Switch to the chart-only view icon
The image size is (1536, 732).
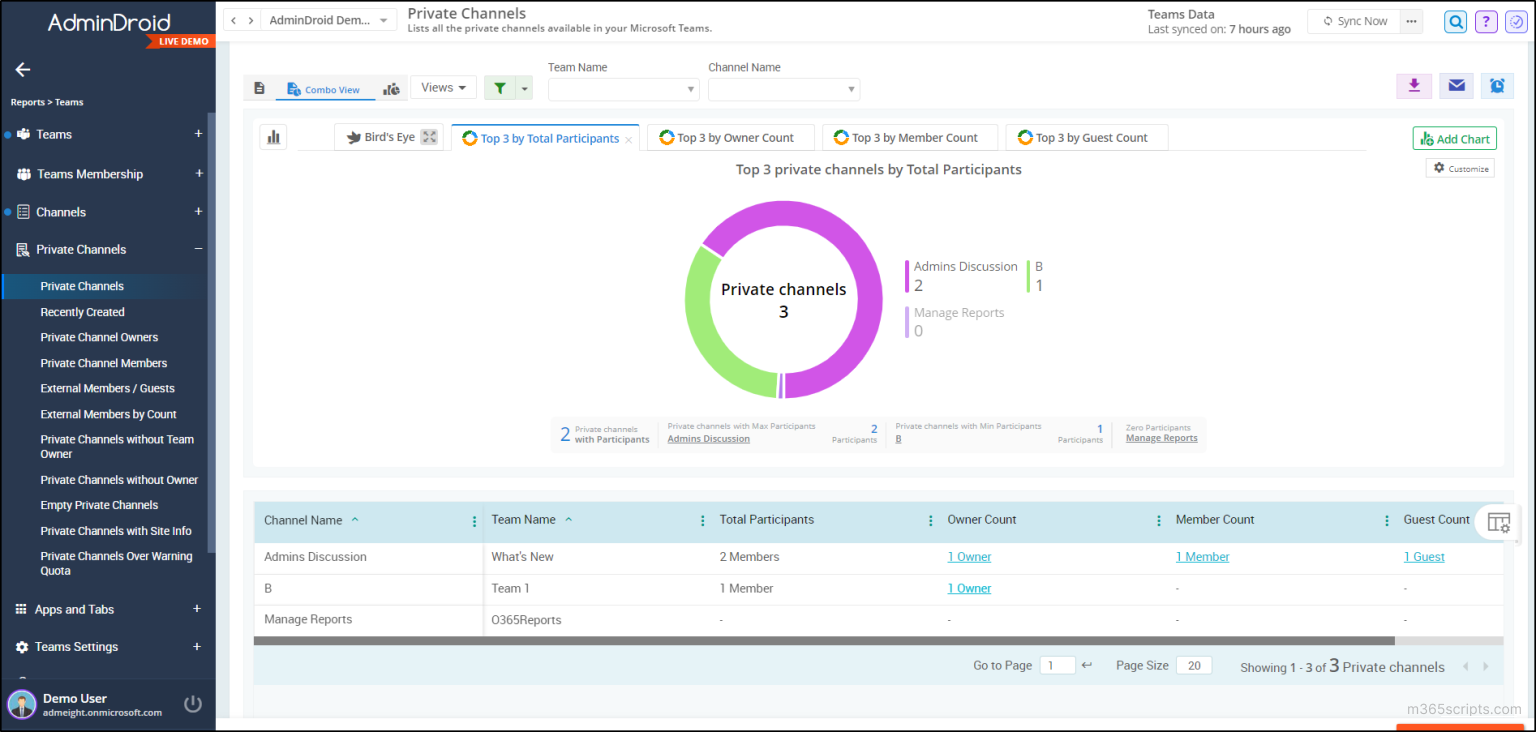pos(391,89)
